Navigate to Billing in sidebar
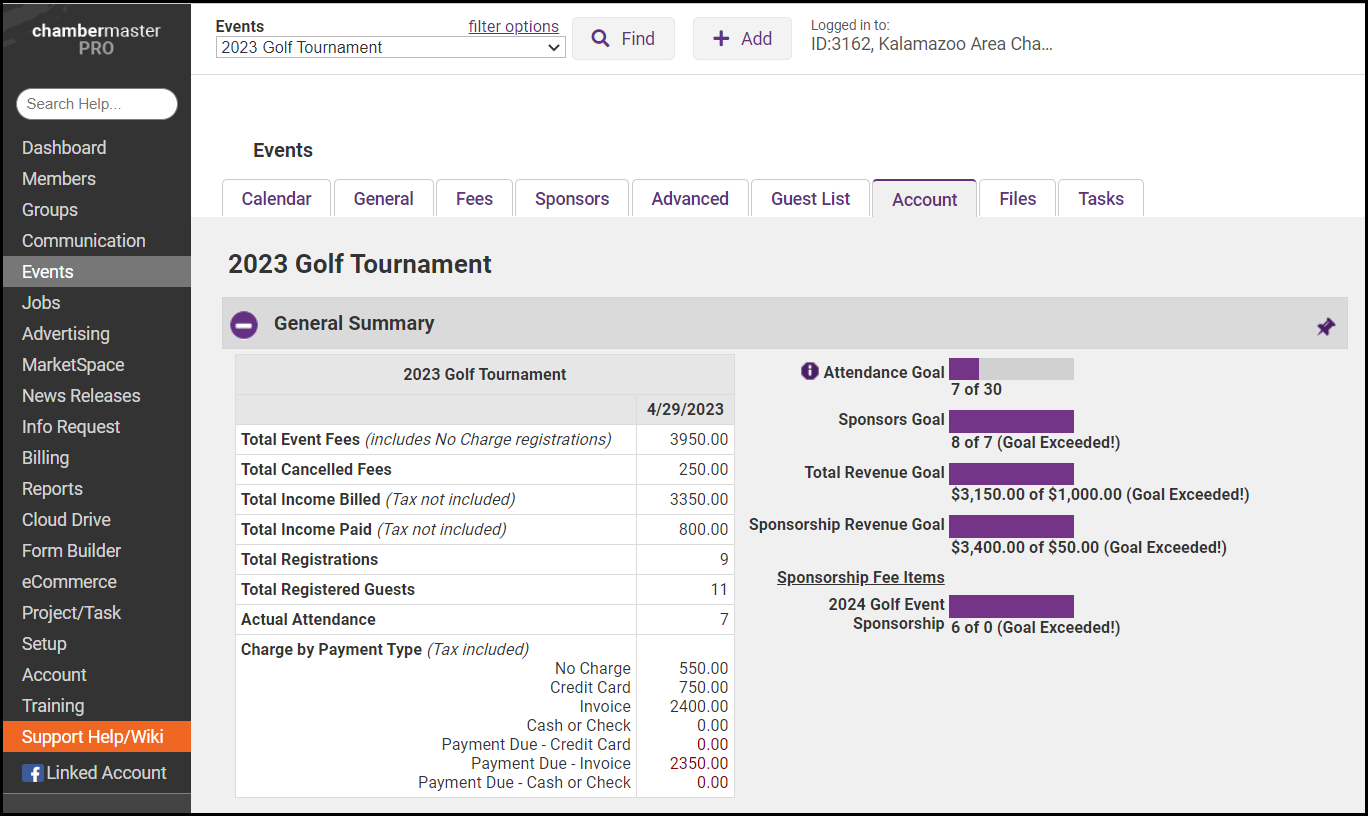This screenshot has width=1368, height=816. click(46, 458)
